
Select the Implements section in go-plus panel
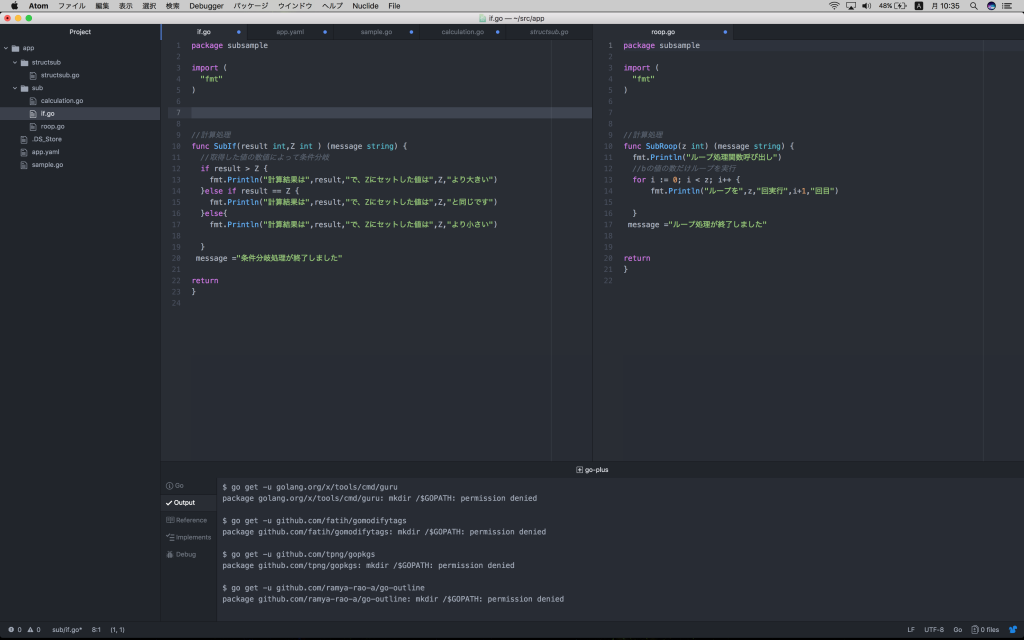[x=189, y=537]
